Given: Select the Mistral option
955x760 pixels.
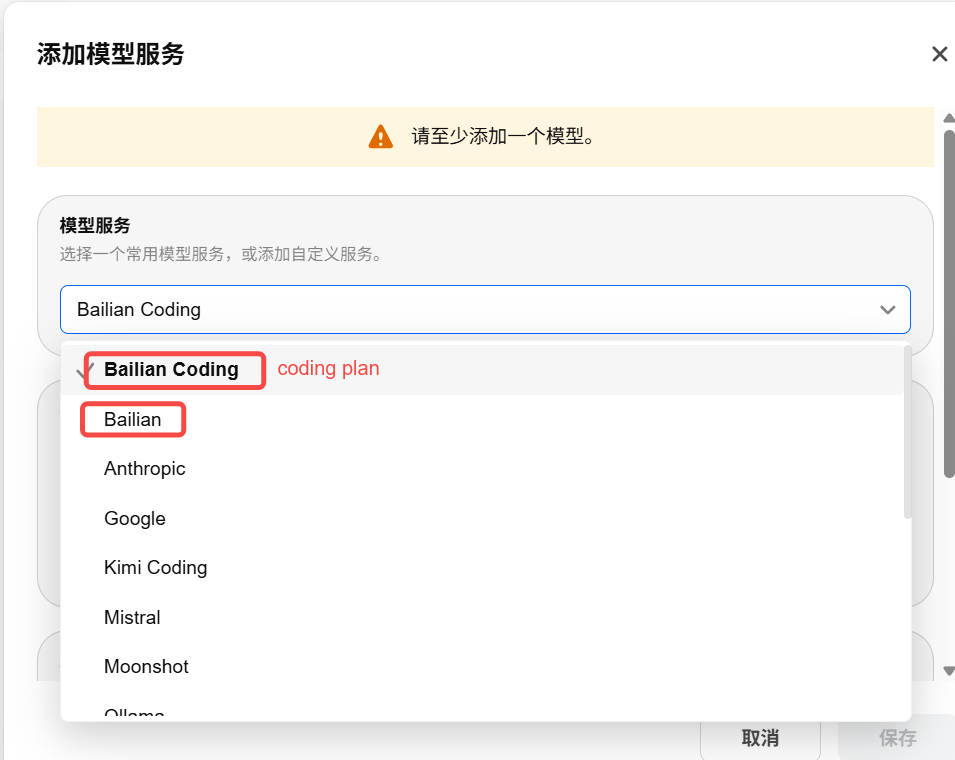Looking at the screenshot, I should click(x=132, y=617).
